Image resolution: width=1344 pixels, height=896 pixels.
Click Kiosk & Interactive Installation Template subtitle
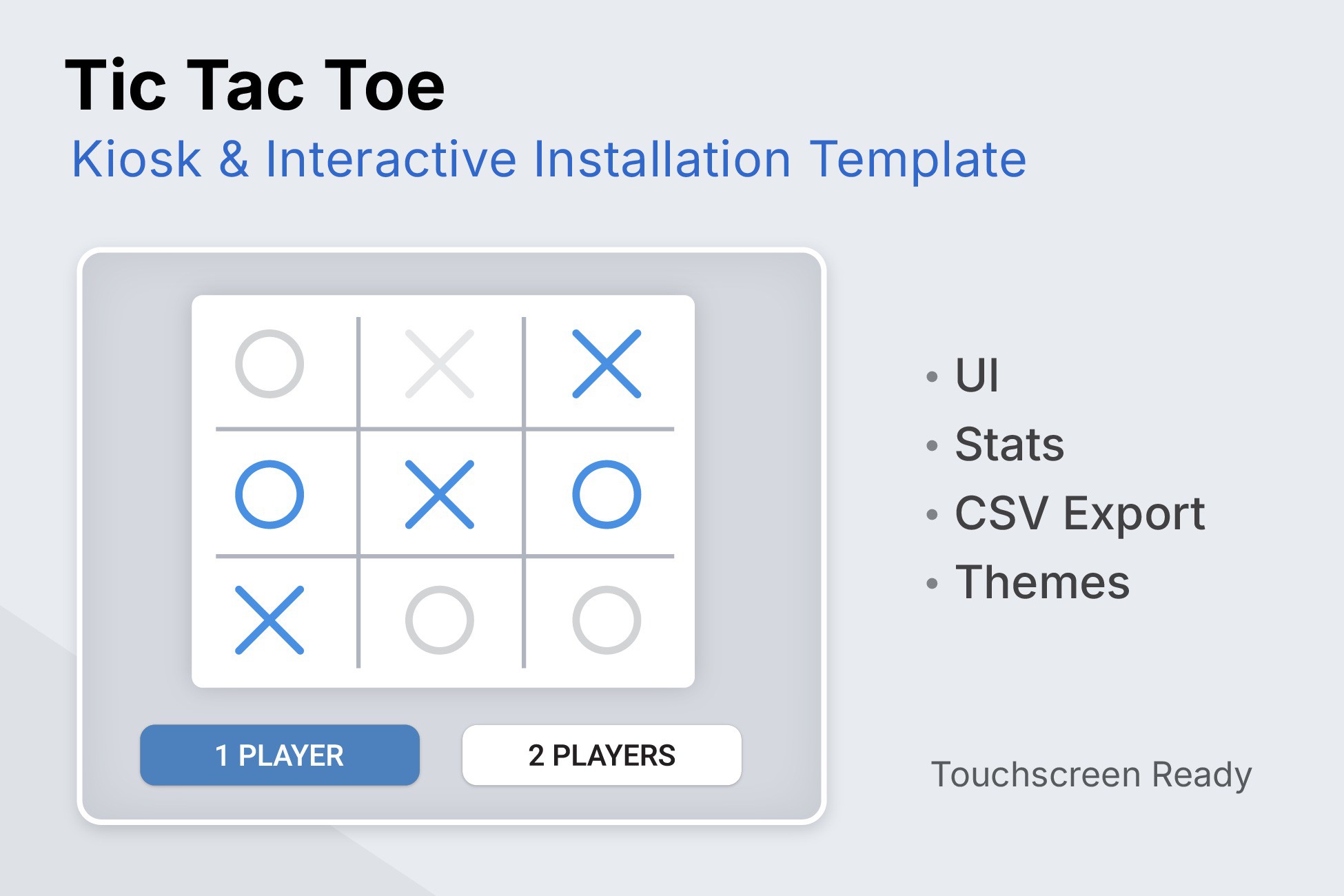click(x=549, y=159)
